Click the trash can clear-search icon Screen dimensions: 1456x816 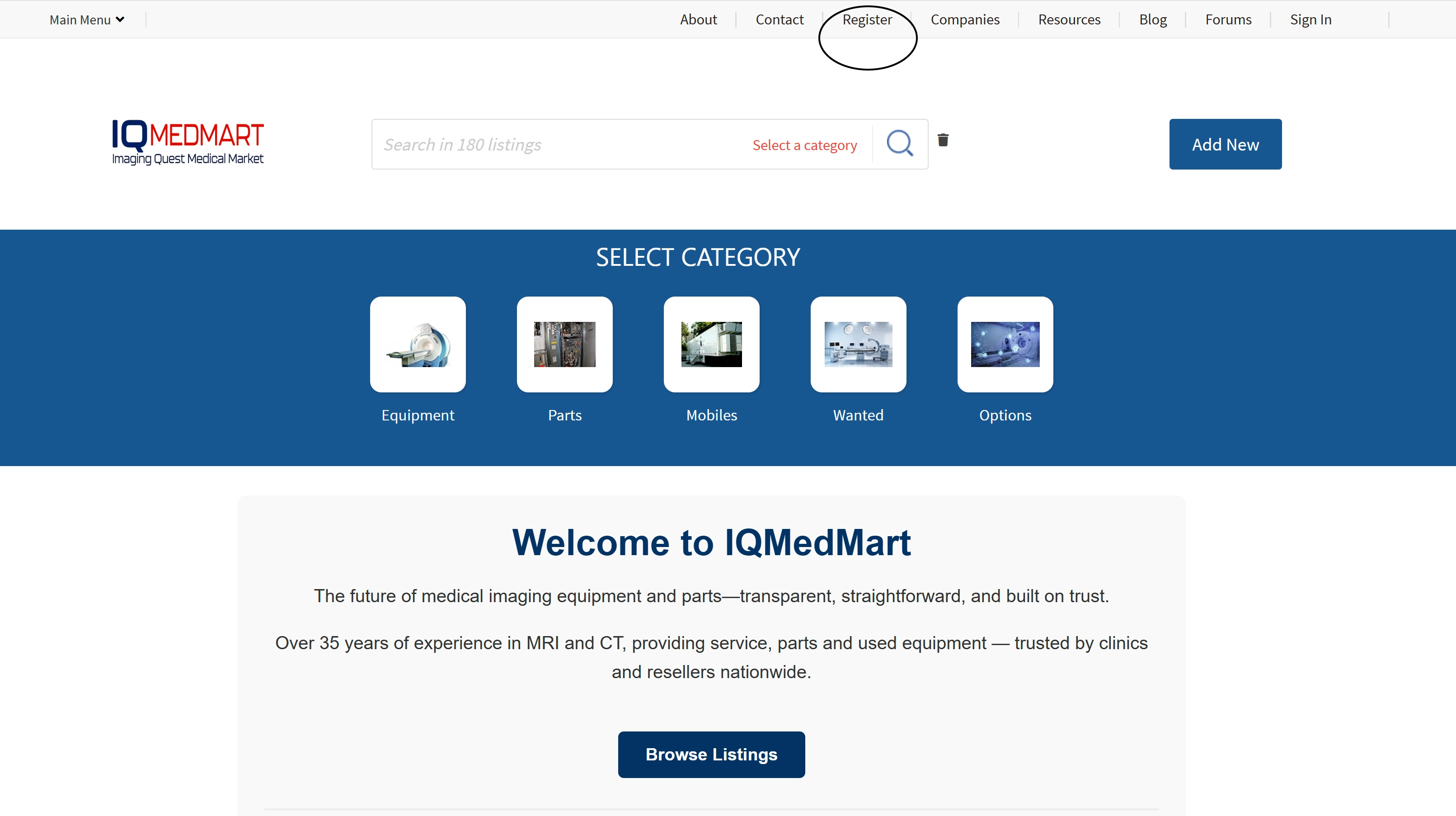click(x=943, y=140)
